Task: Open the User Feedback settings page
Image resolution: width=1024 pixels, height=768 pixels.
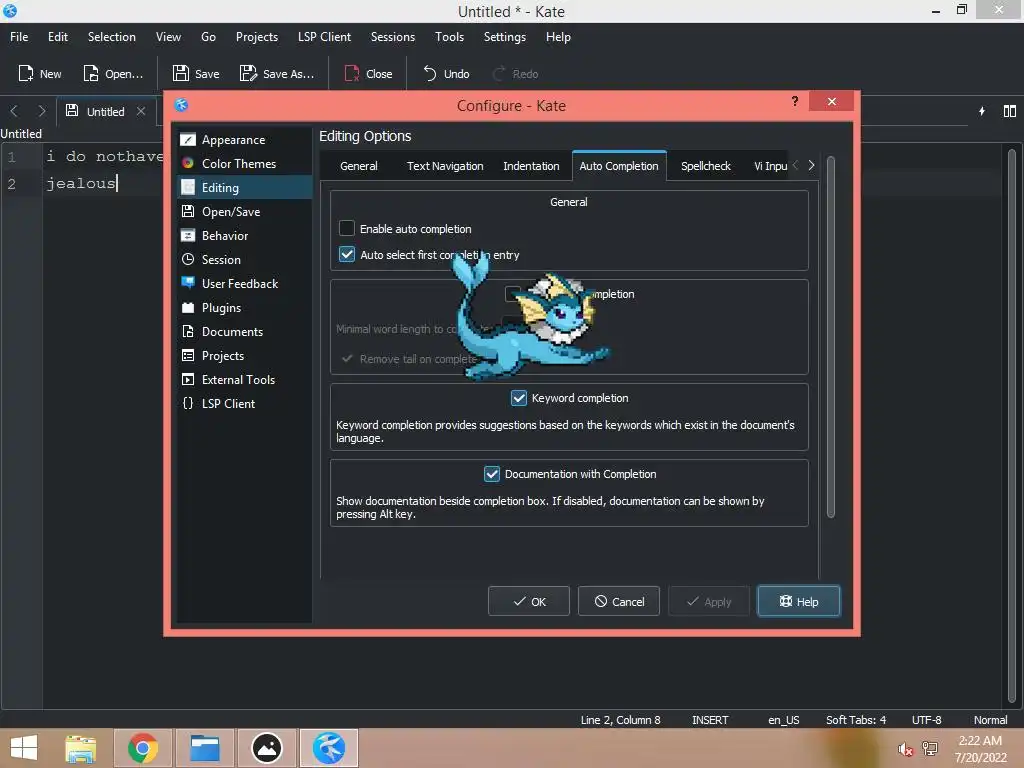Action: [244, 283]
